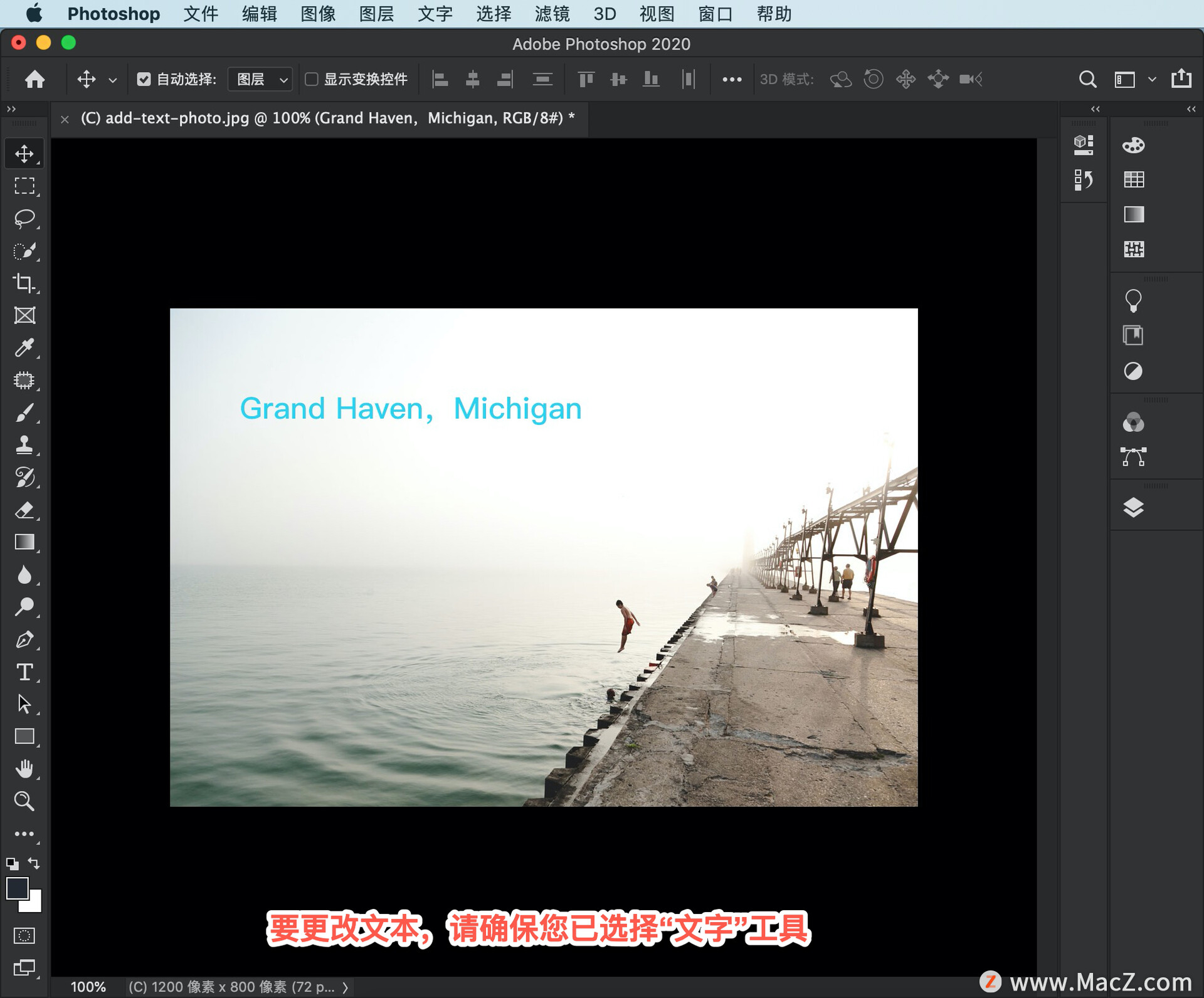Expand the toolbar to two columns
1204x998 pixels.
(x=11, y=109)
